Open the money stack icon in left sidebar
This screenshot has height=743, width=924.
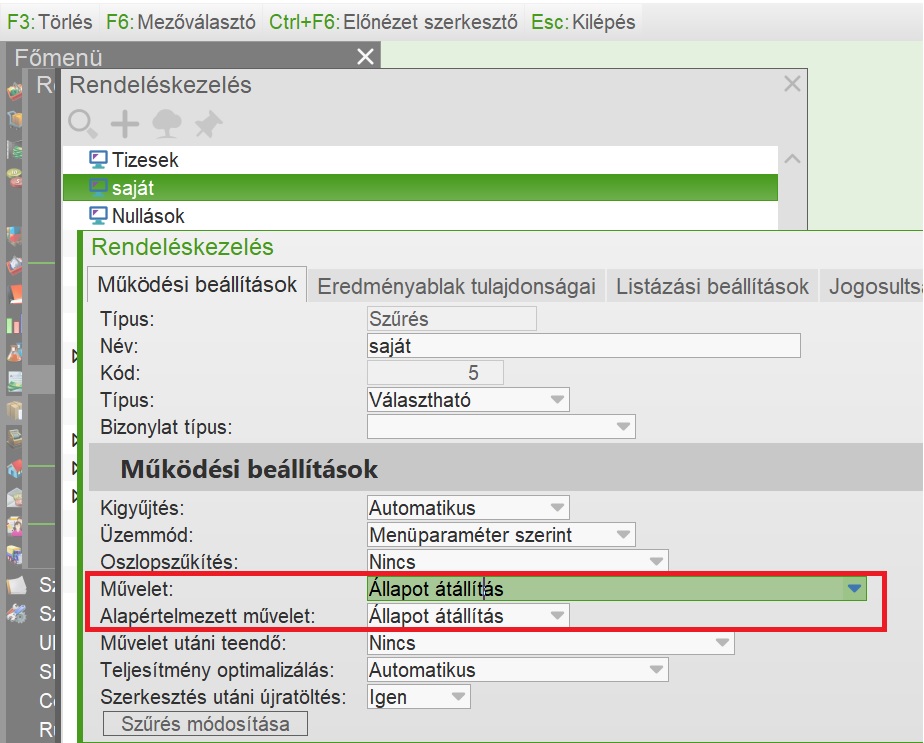coord(14,150)
